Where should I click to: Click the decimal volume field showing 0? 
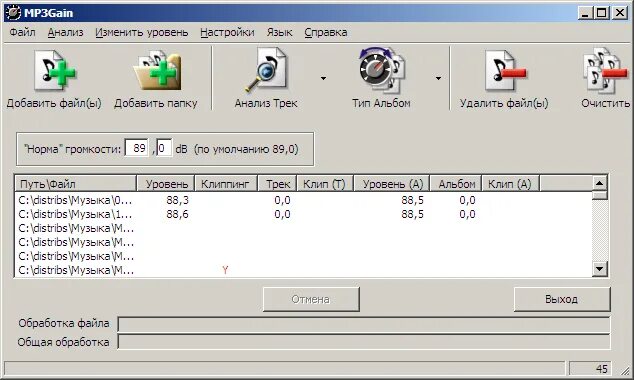(164, 148)
